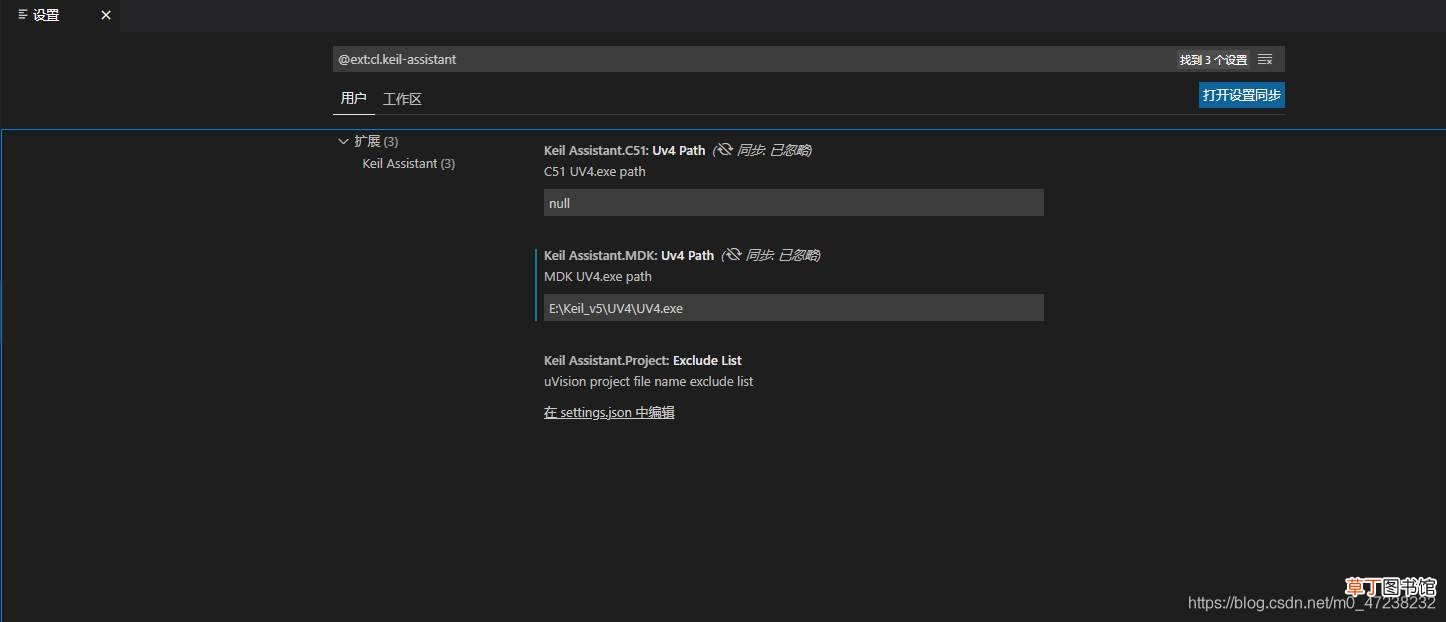The height and width of the screenshot is (622, 1446).
Task: Open 在 settings.json 中编辑 link
Action: click(609, 412)
